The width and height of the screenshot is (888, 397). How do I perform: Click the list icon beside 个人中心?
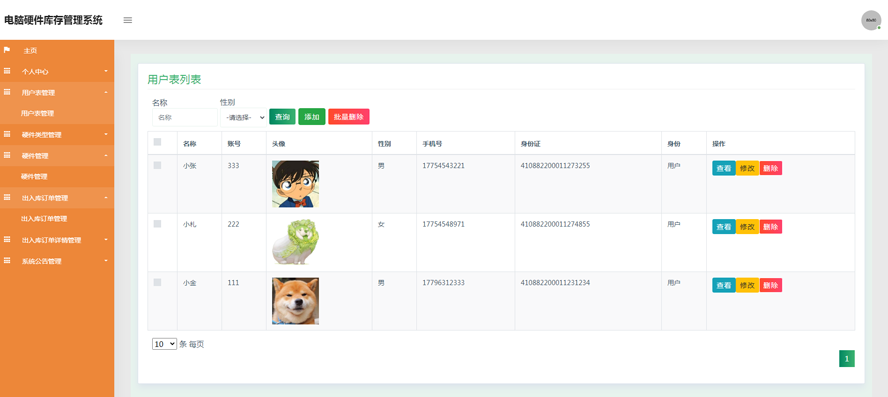click(x=7, y=71)
